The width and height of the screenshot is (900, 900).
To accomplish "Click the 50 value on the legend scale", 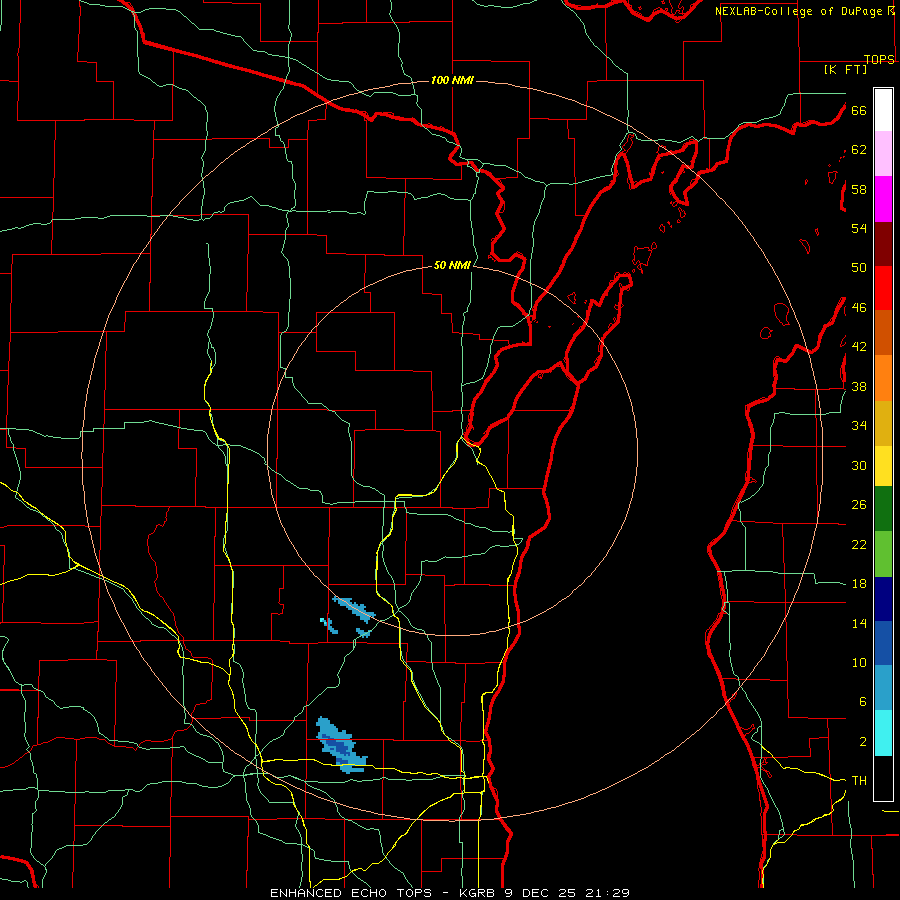I will pyautogui.click(x=859, y=268).
